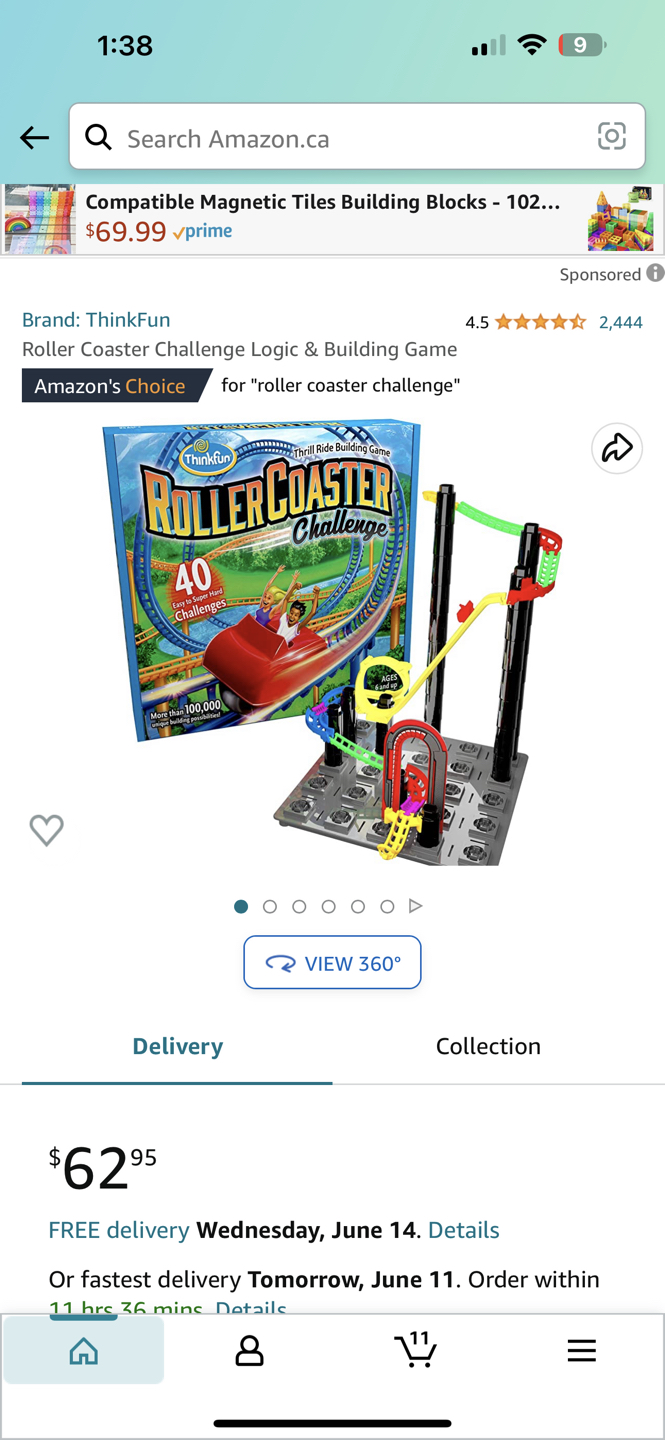
Task: Select the second image carousel dot
Action: [x=270, y=906]
